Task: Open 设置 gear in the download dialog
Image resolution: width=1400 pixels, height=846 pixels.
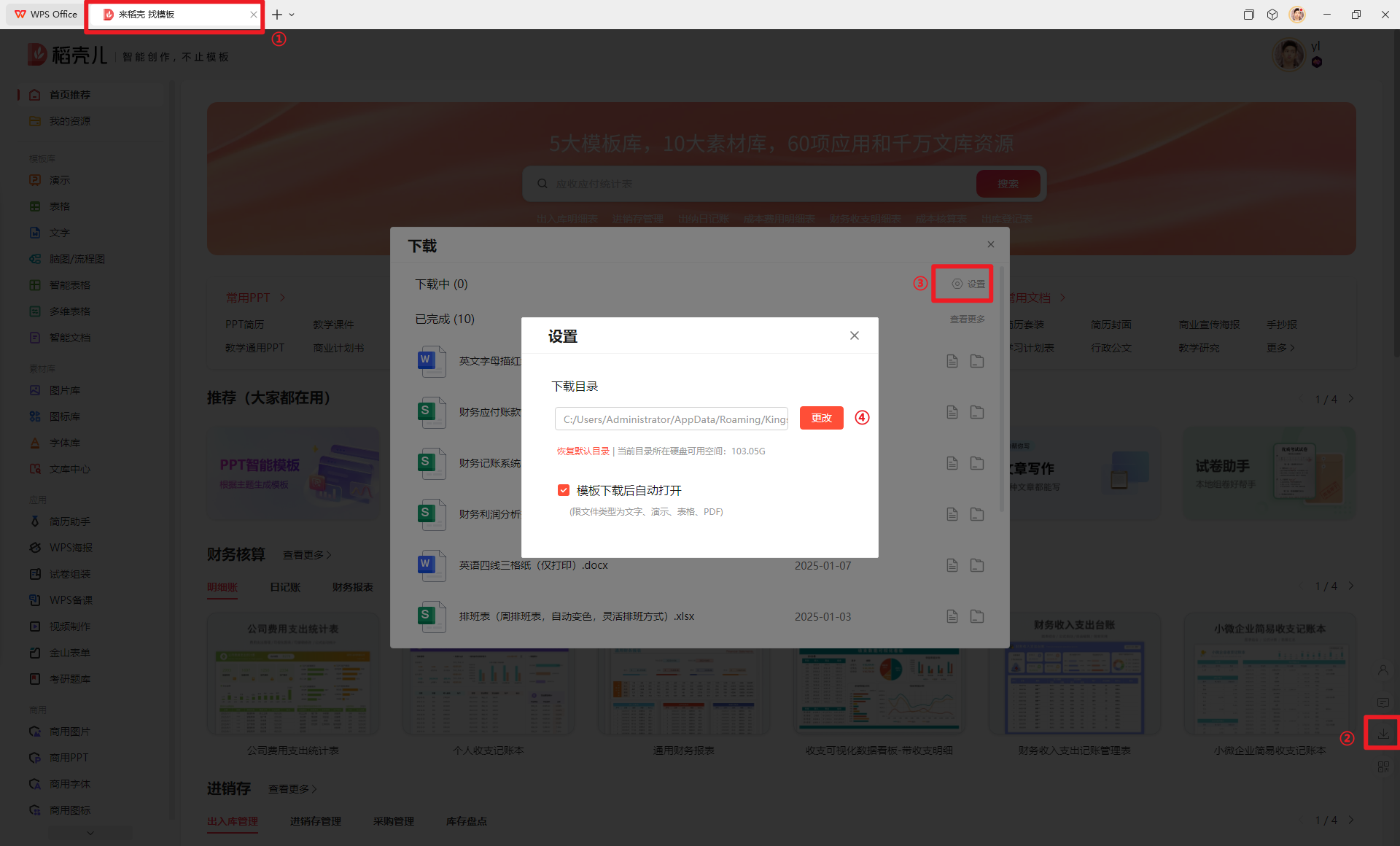Action: (x=968, y=284)
